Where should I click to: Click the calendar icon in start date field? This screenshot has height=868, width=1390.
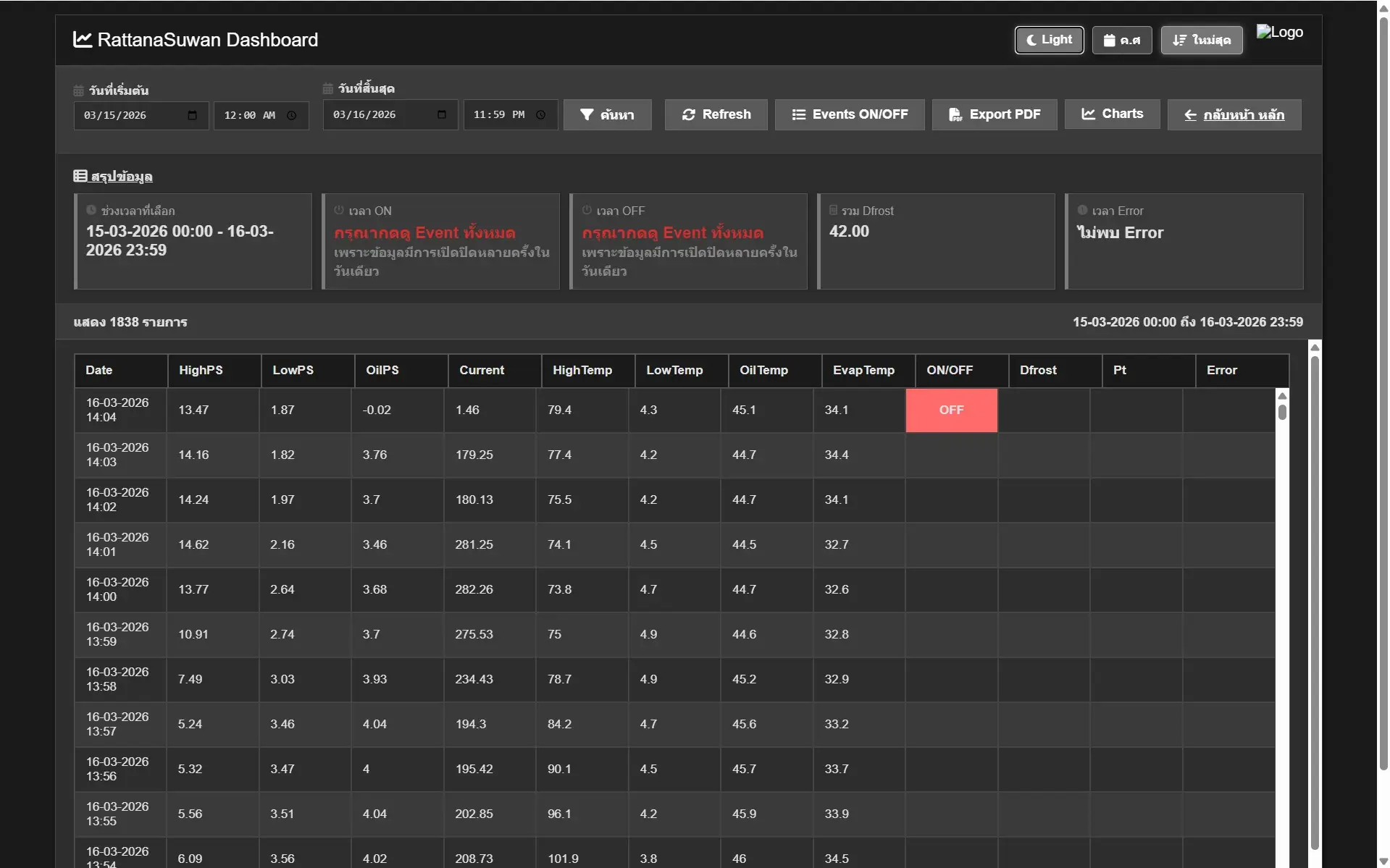click(x=192, y=116)
